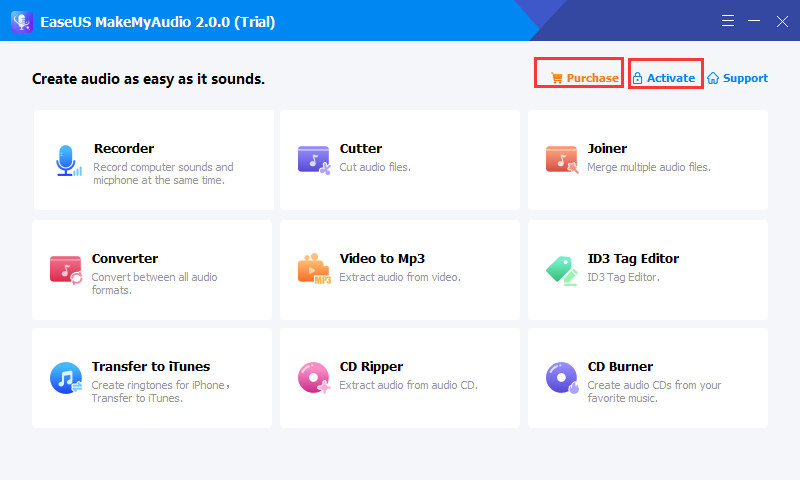Image resolution: width=800 pixels, height=480 pixels.
Task: Select the CD Burner title
Action: pos(620,367)
